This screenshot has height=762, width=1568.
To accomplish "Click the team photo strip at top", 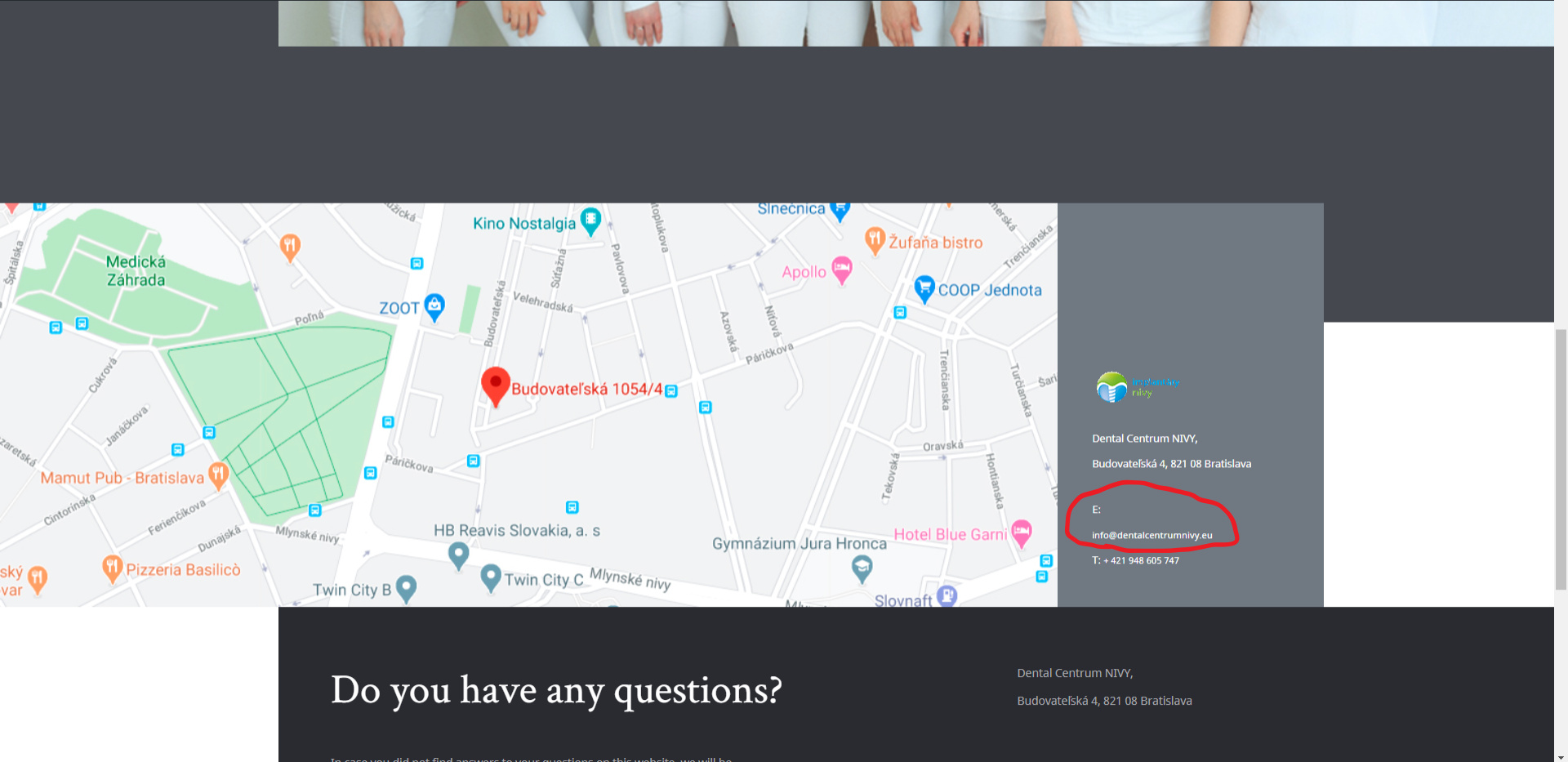I will 915,23.
